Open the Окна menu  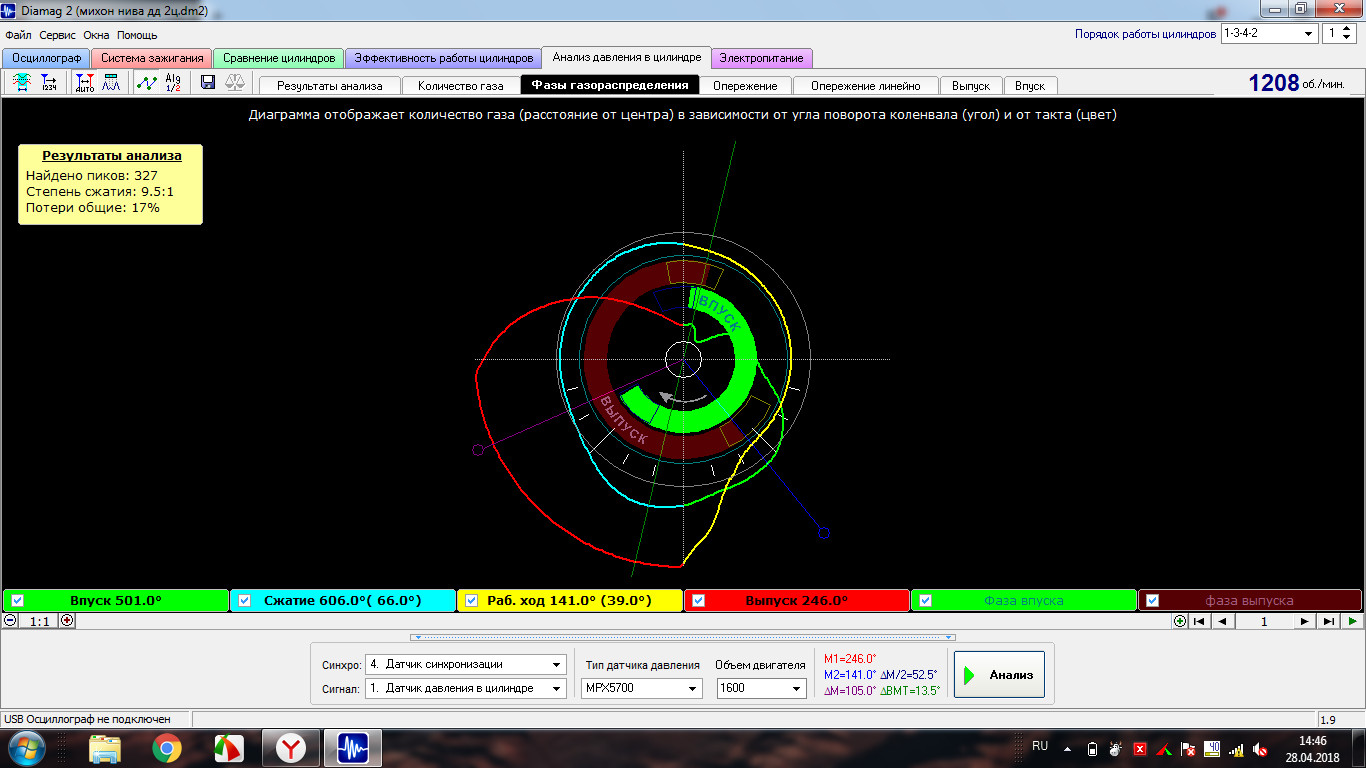pos(96,35)
